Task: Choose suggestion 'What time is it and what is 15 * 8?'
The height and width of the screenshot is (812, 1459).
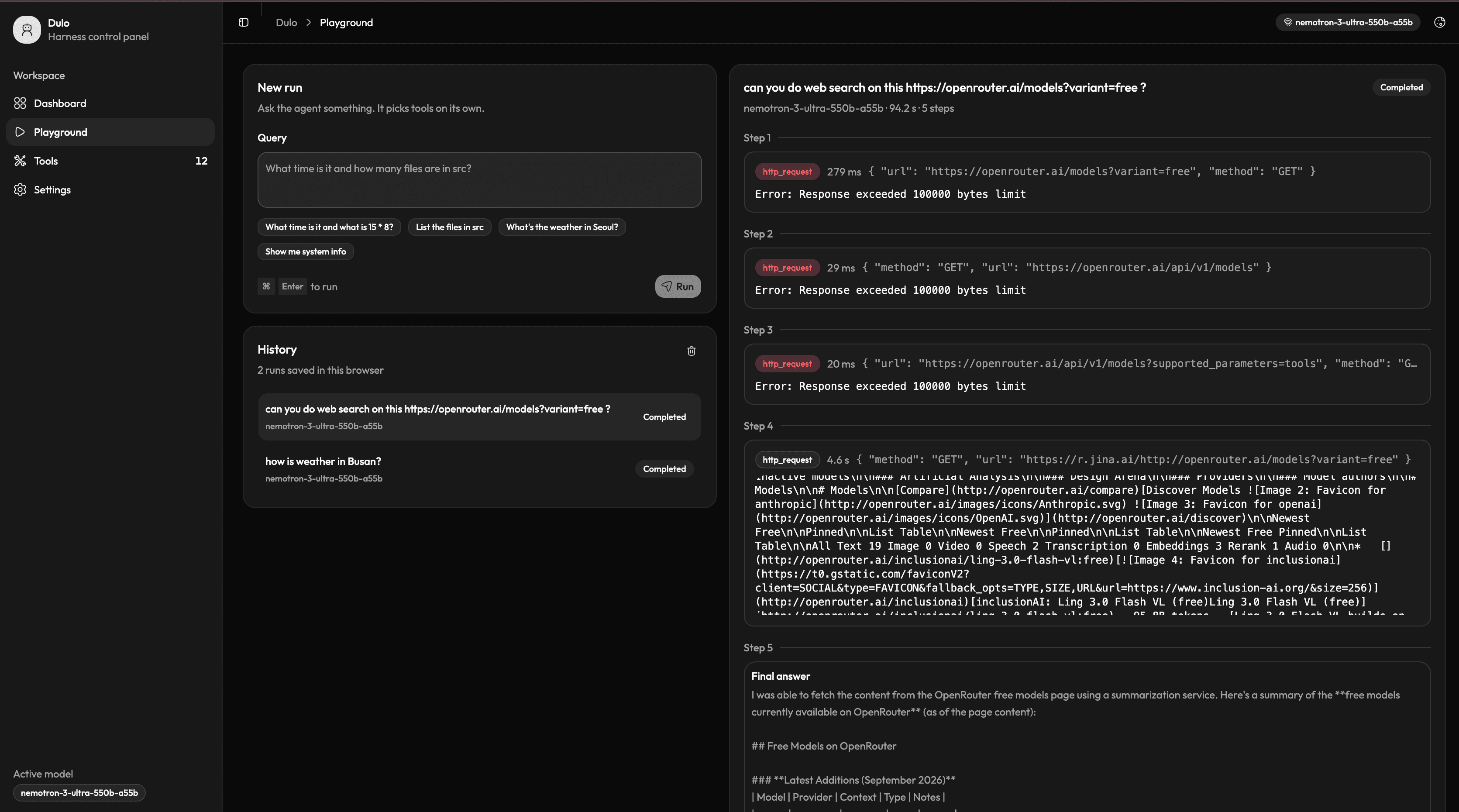Action: 329,227
